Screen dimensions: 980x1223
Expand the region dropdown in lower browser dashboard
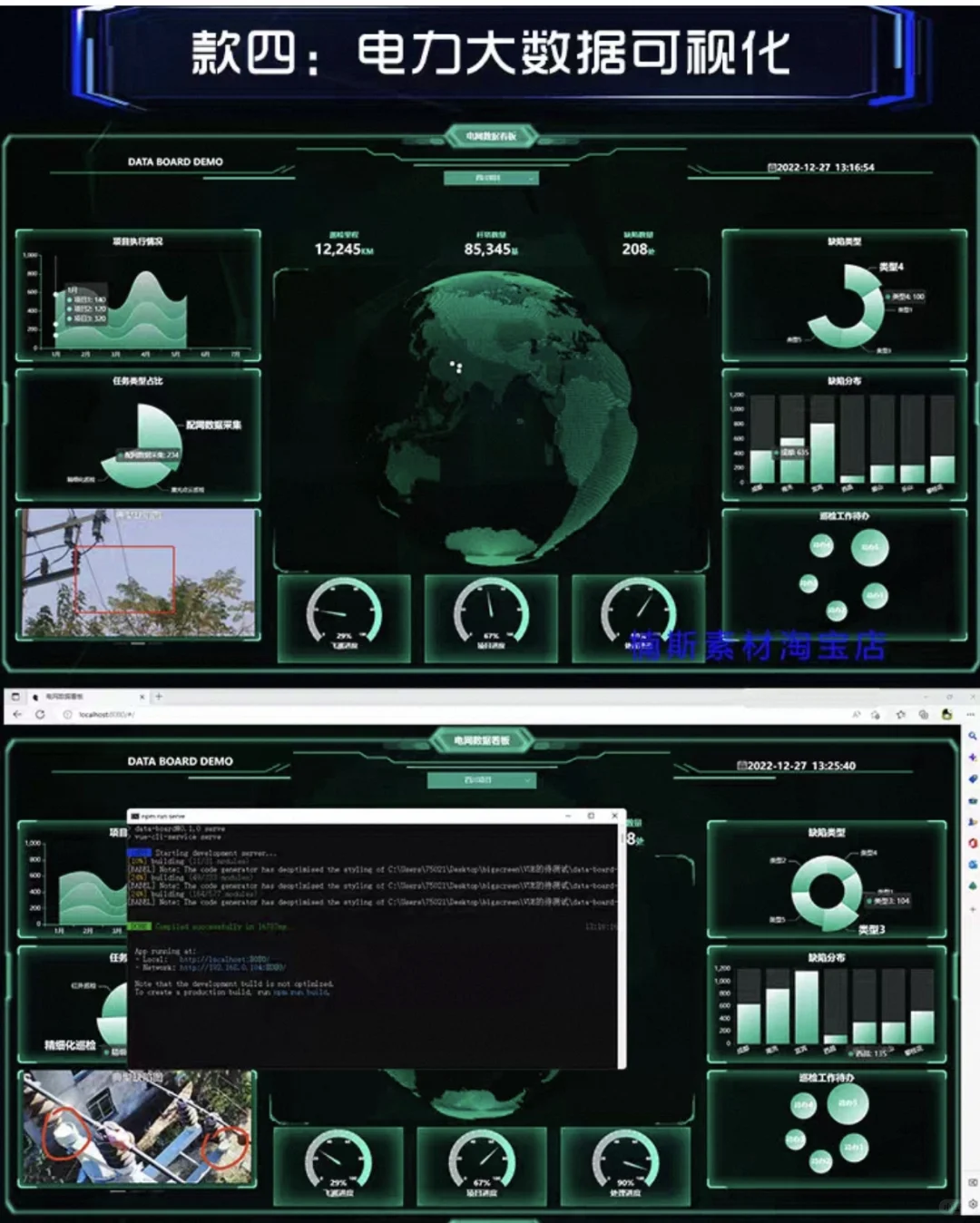click(482, 780)
